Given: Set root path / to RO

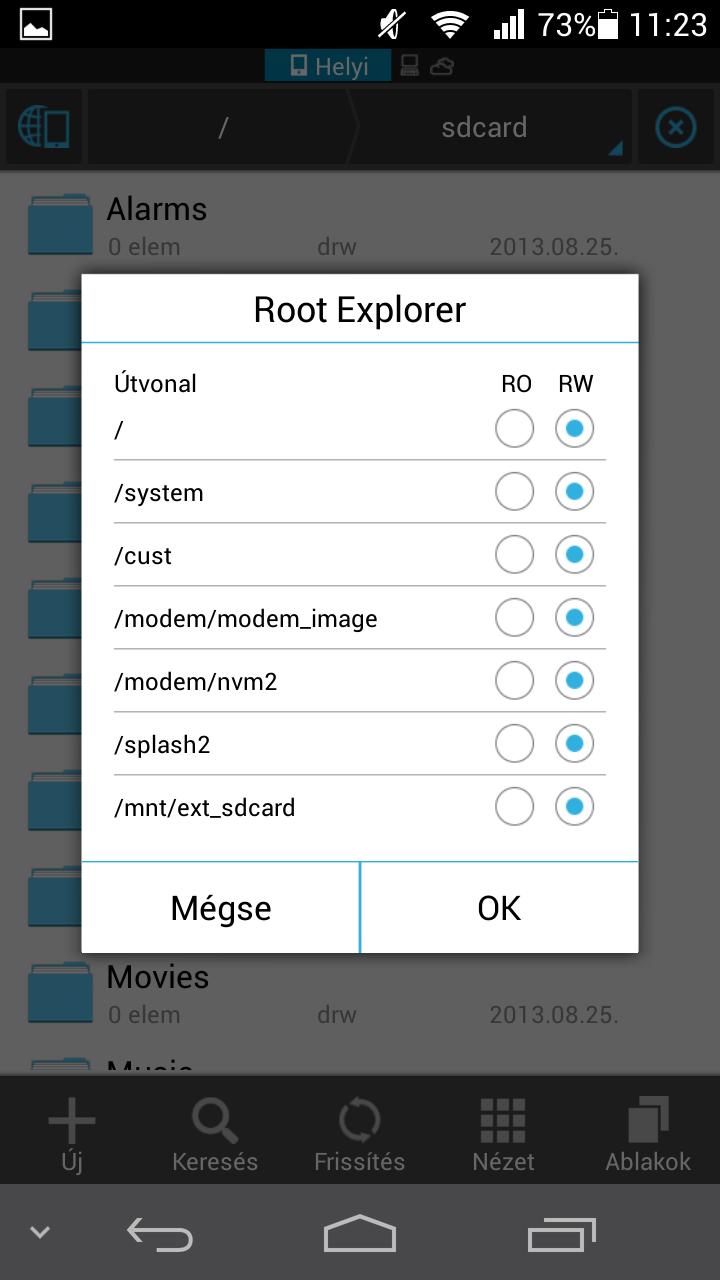Looking at the screenshot, I should point(514,429).
